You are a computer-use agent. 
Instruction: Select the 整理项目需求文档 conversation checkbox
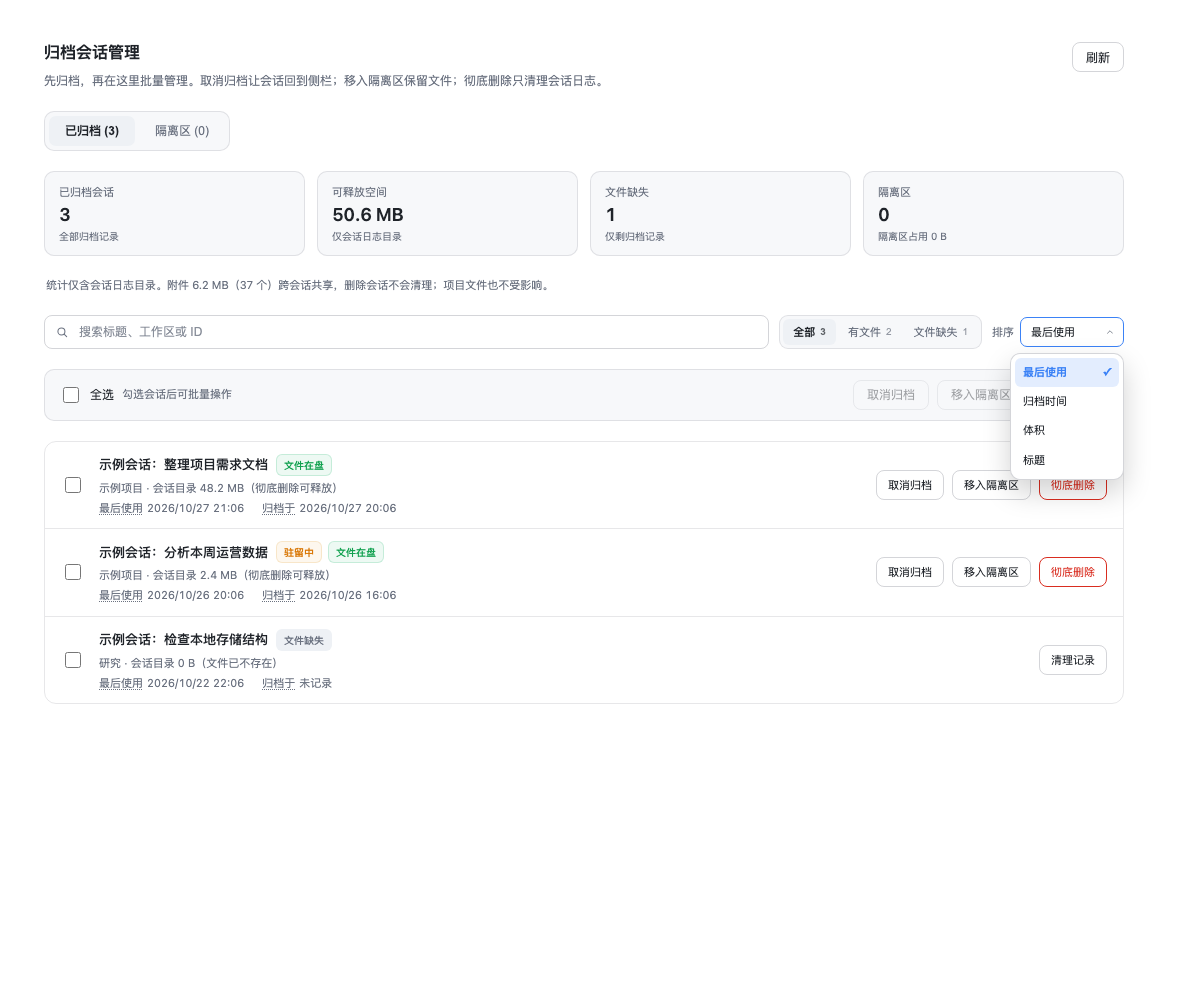coord(73,485)
